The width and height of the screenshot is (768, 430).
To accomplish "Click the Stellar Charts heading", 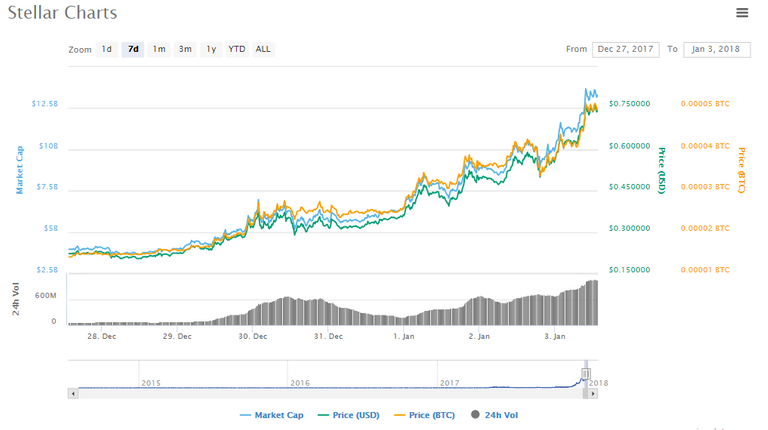I will 63,13.
